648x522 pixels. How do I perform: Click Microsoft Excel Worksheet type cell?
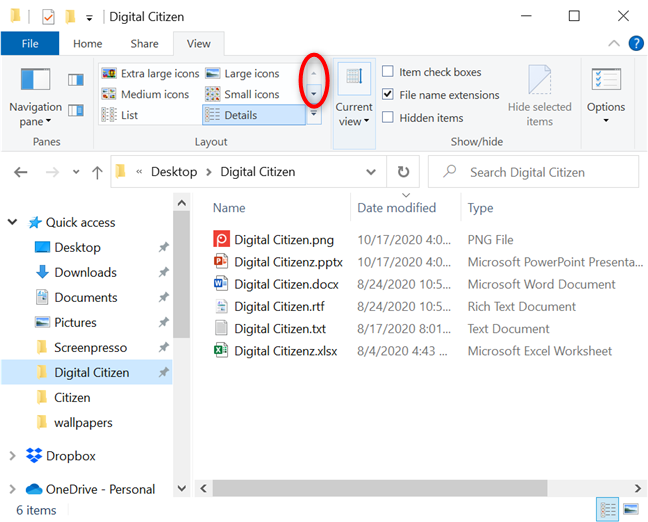pyautogui.click(x=539, y=351)
